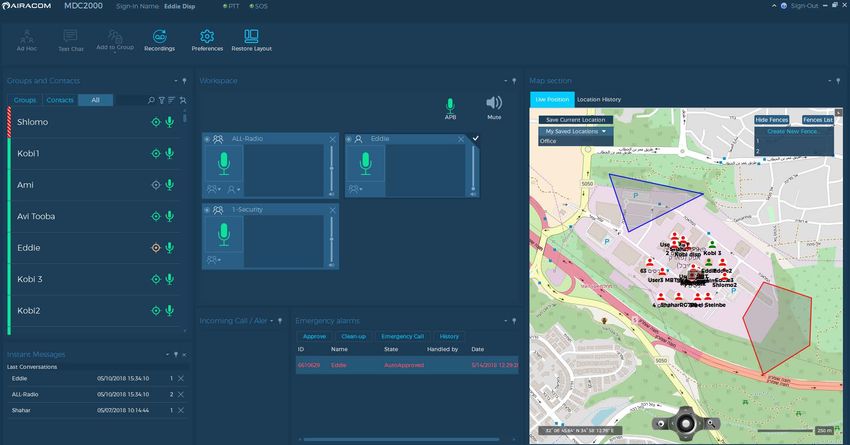The image size is (850, 445).
Task: Click the microphone icon for Kobi1
Action: [x=170, y=154]
